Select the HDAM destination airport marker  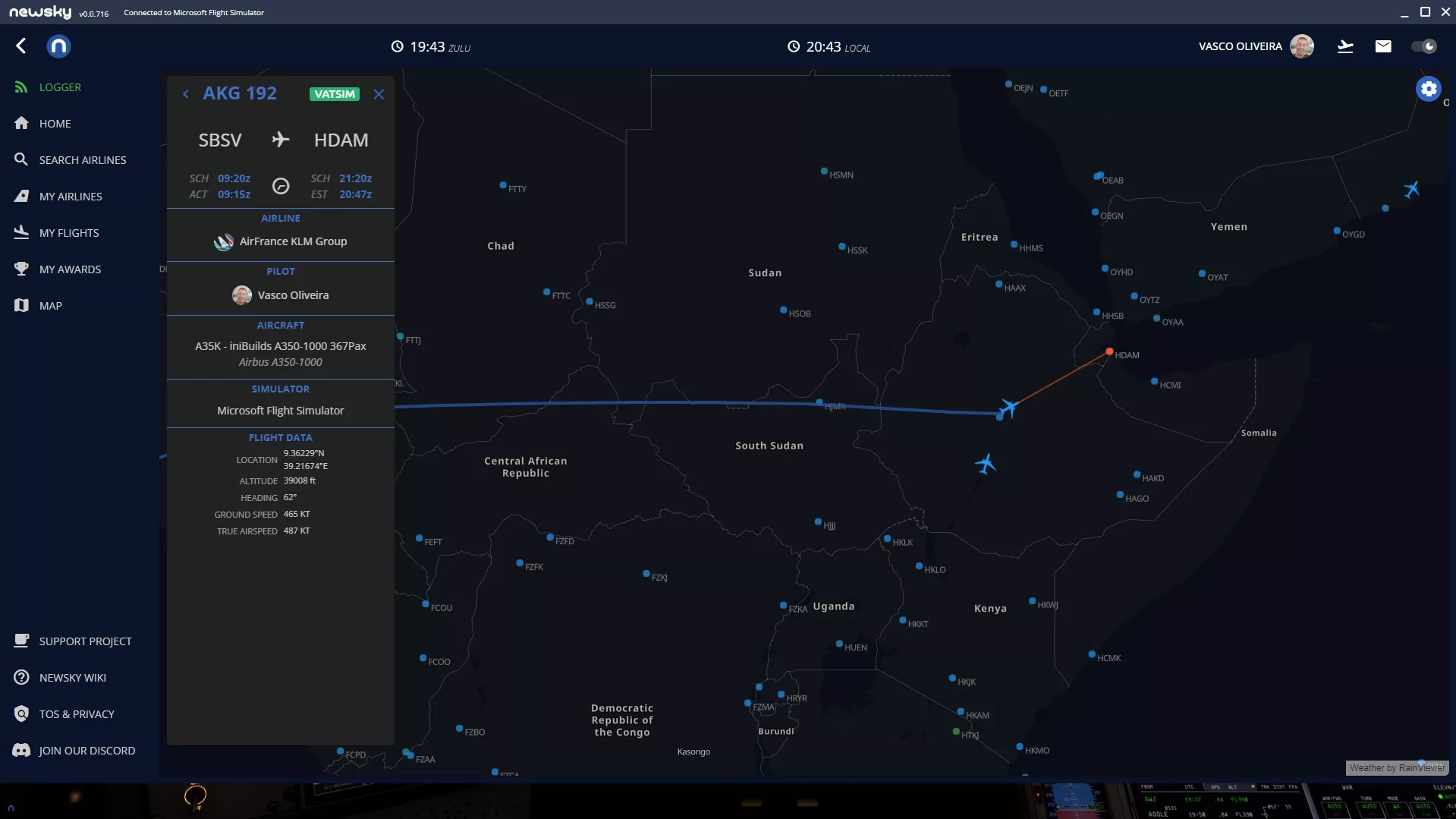pyautogui.click(x=1109, y=351)
